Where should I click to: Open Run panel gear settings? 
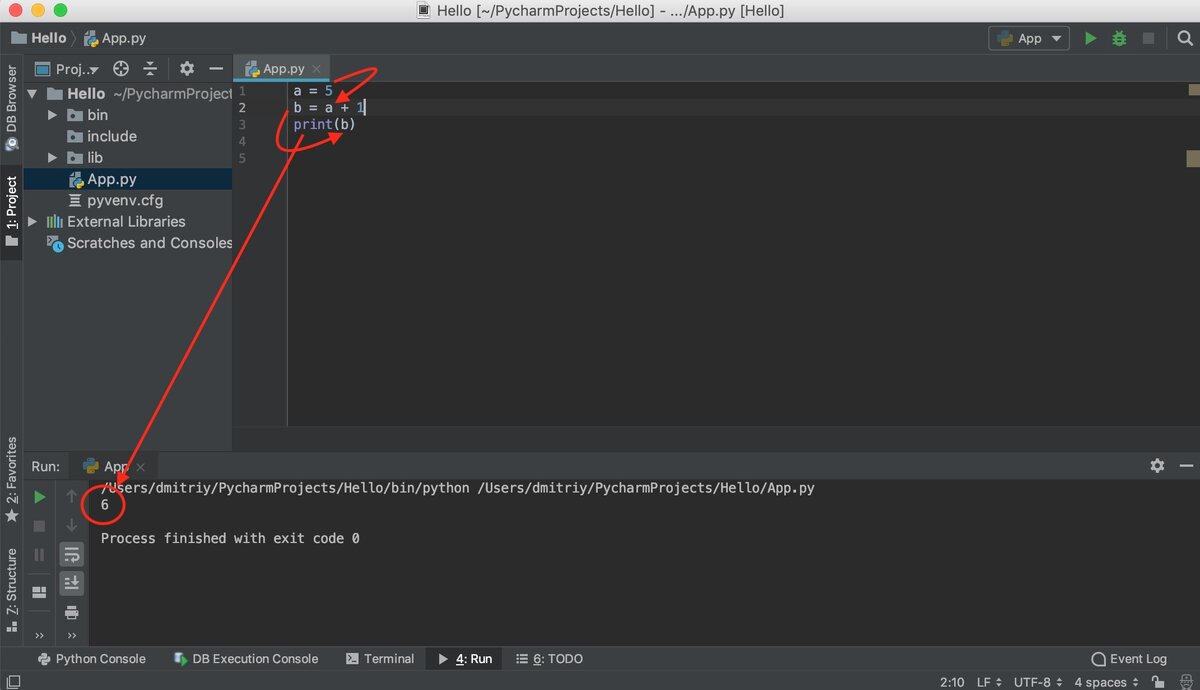tap(1157, 466)
